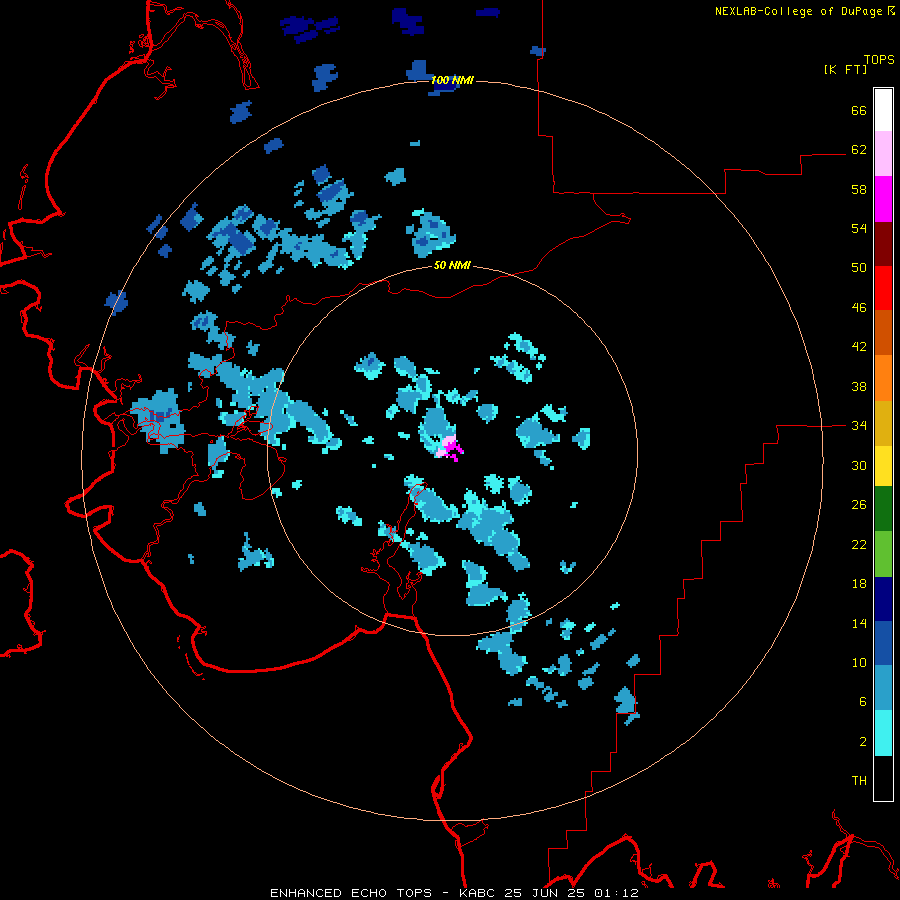Click the 30 legend value
Viewport: 900px width, 900px height.
click(x=859, y=465)
